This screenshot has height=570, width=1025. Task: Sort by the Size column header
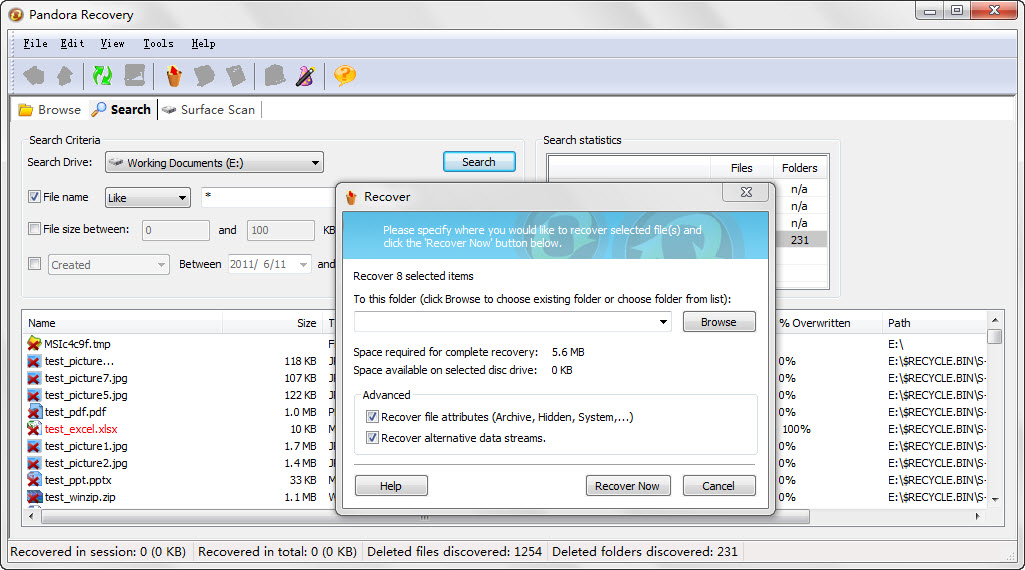click(273, 323)
